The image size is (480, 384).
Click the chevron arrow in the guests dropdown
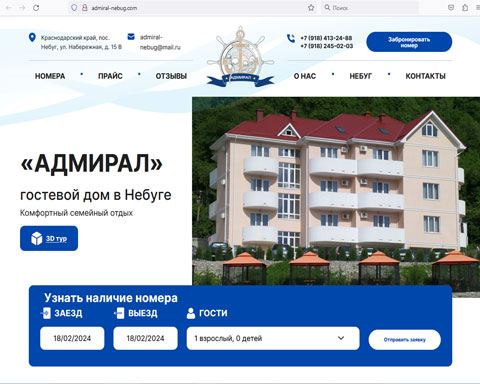pyautogui.click(x=341, y=338)
